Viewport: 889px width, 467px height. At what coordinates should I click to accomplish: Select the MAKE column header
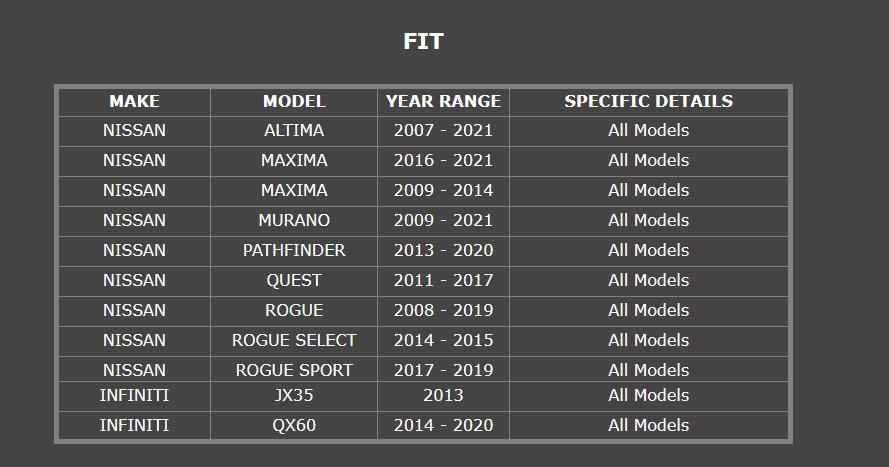(134, 101)
